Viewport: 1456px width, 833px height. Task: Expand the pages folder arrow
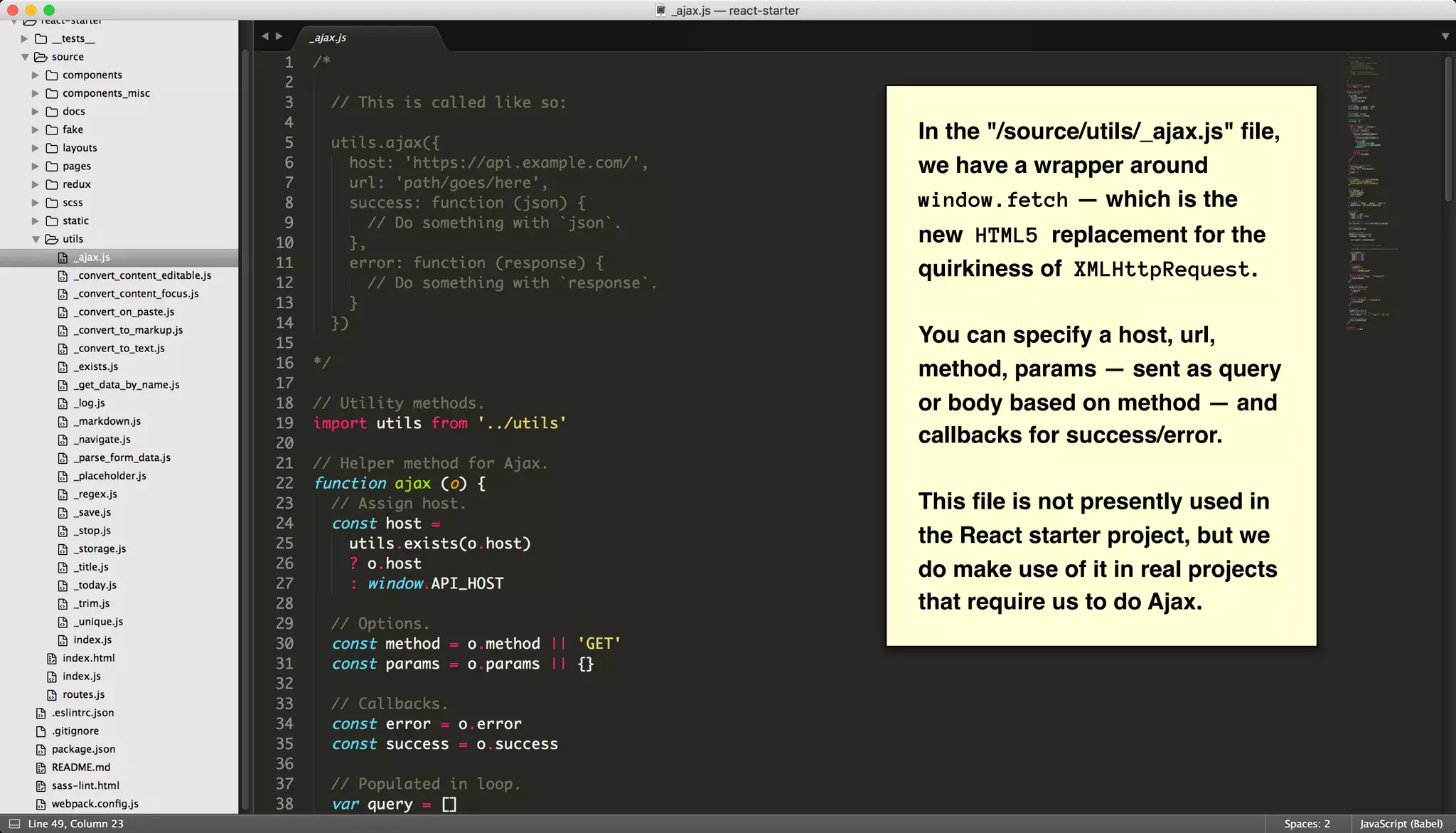36,166
